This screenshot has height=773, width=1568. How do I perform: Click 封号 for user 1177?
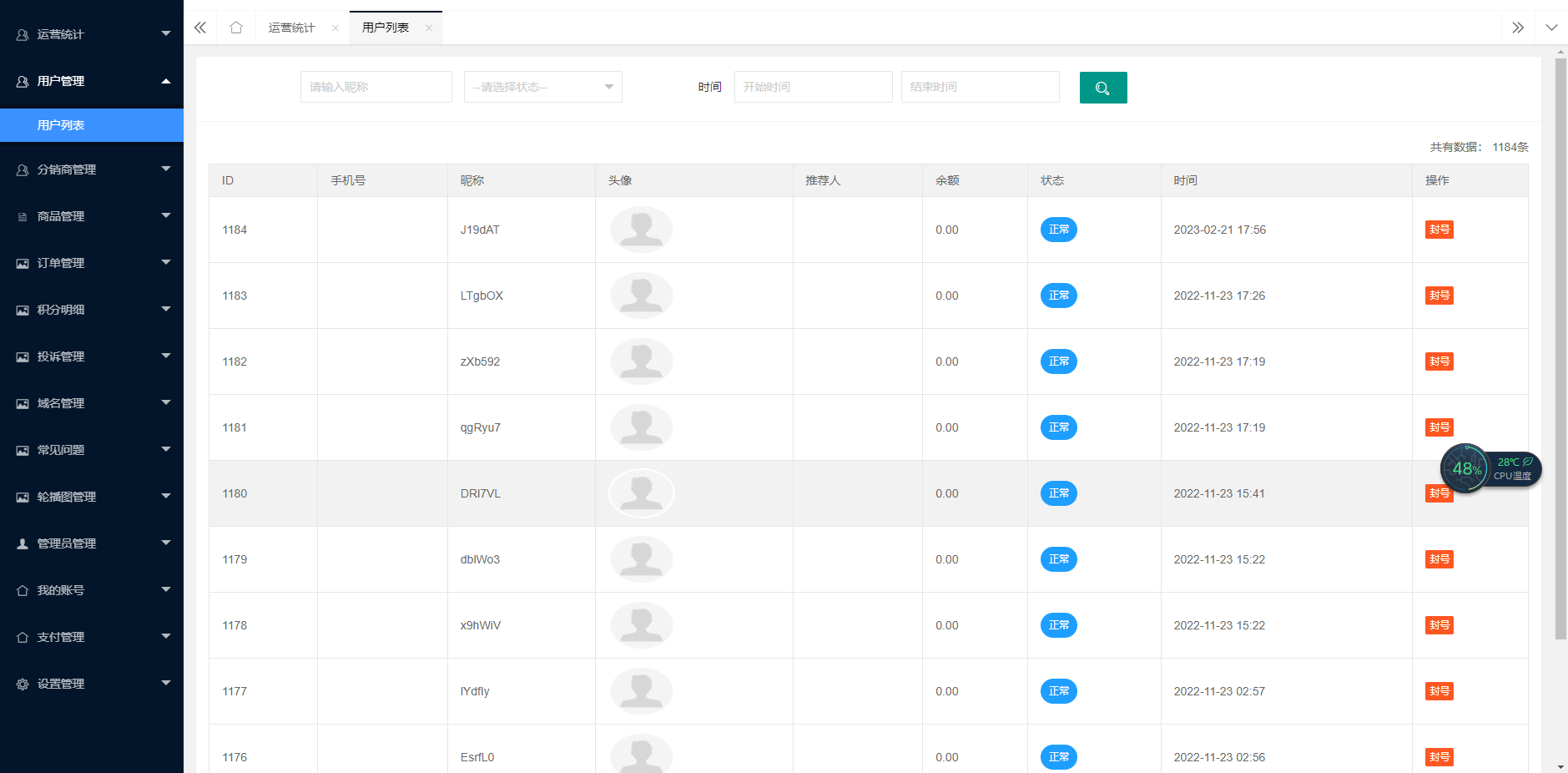[1439, 691]
